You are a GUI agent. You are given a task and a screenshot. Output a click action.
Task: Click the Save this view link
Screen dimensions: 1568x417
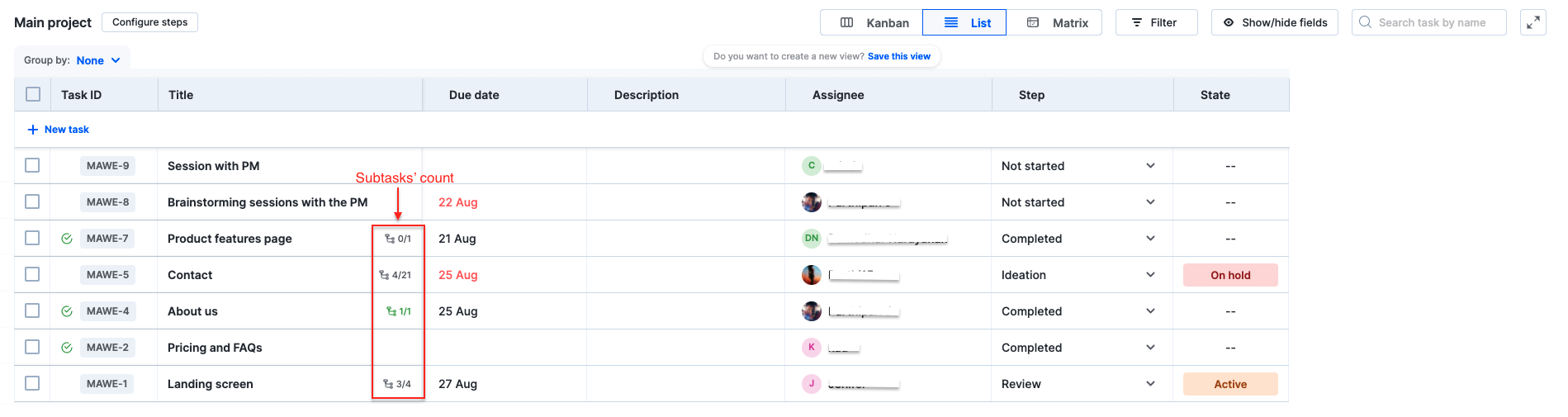coord(898,56)
